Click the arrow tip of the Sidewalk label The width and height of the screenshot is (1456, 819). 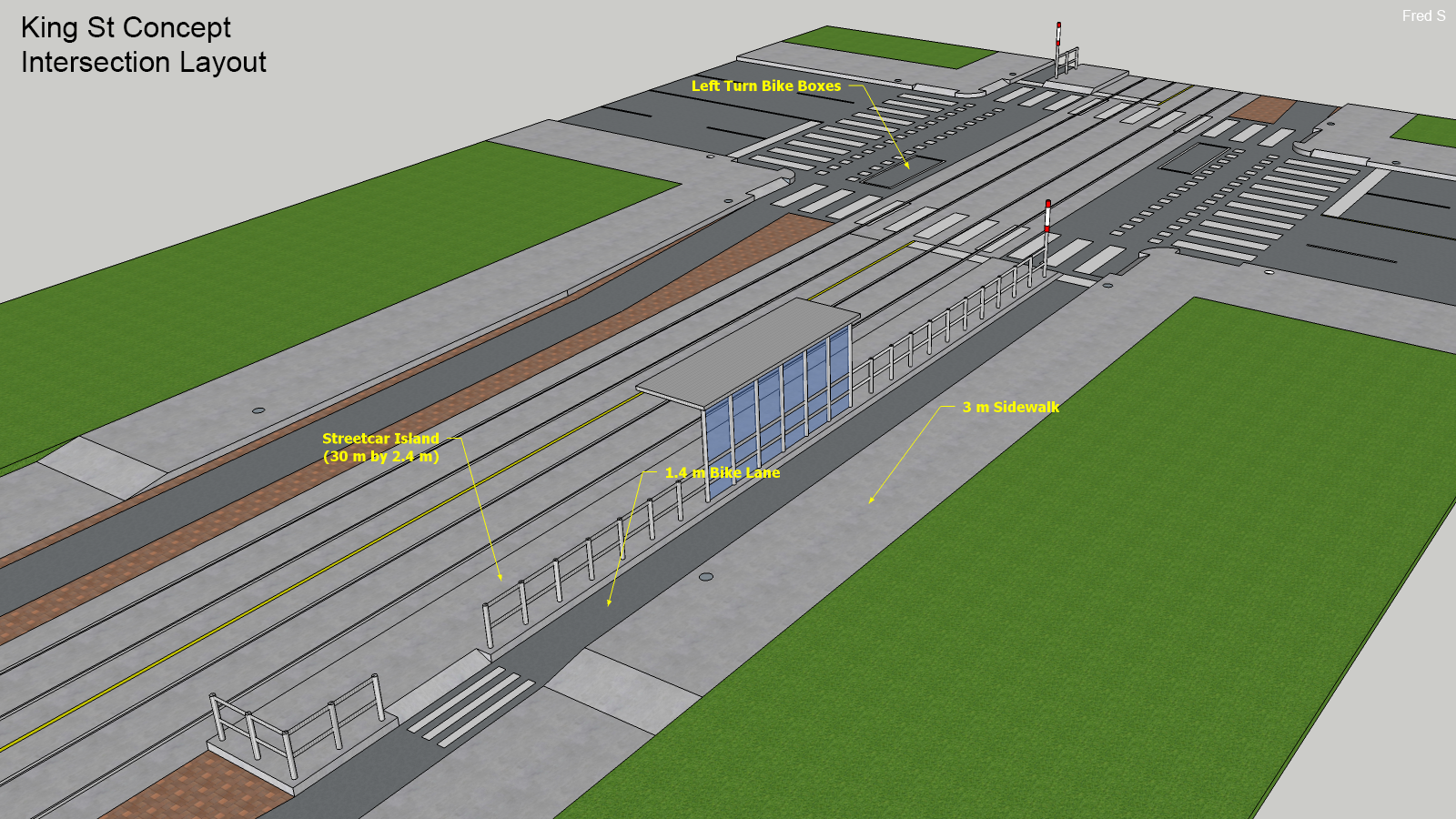click(x=871, y=501)
